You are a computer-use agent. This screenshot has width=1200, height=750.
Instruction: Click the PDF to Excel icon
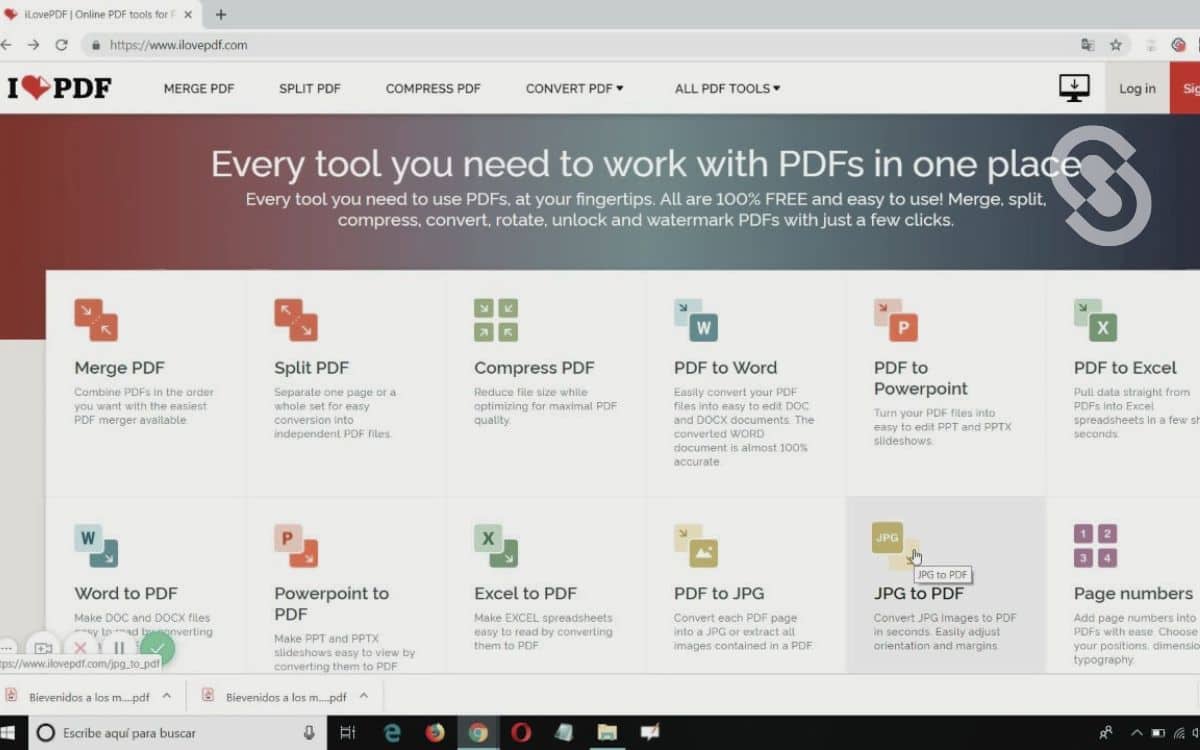tap(1095, 320)
